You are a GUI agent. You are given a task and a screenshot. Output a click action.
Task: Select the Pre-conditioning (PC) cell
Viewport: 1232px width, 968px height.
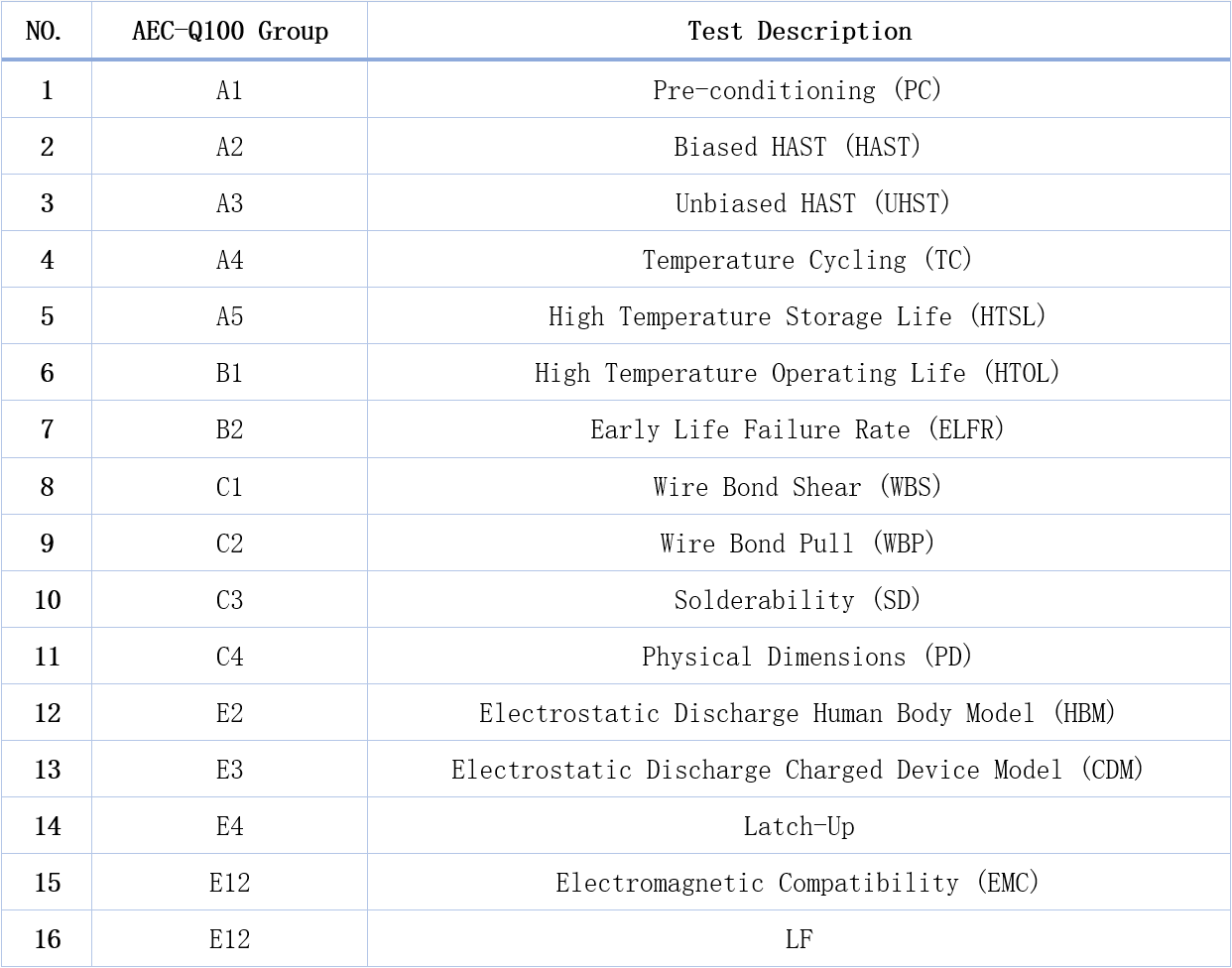pos(798,90)
